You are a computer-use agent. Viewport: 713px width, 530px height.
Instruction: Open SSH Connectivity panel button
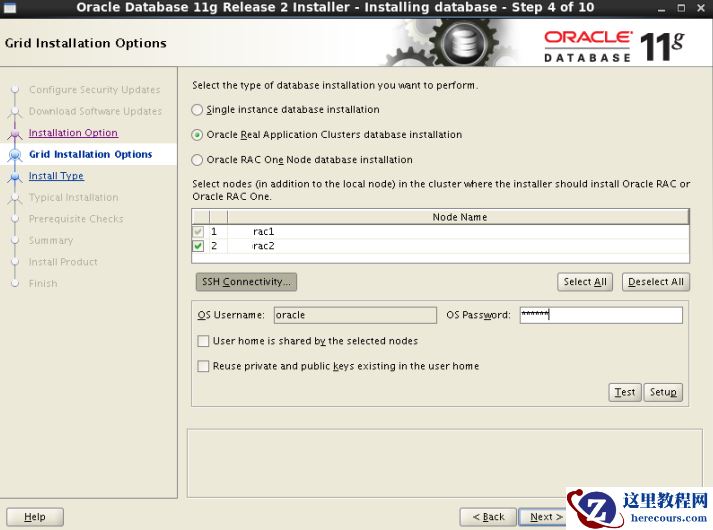point(246,282)
